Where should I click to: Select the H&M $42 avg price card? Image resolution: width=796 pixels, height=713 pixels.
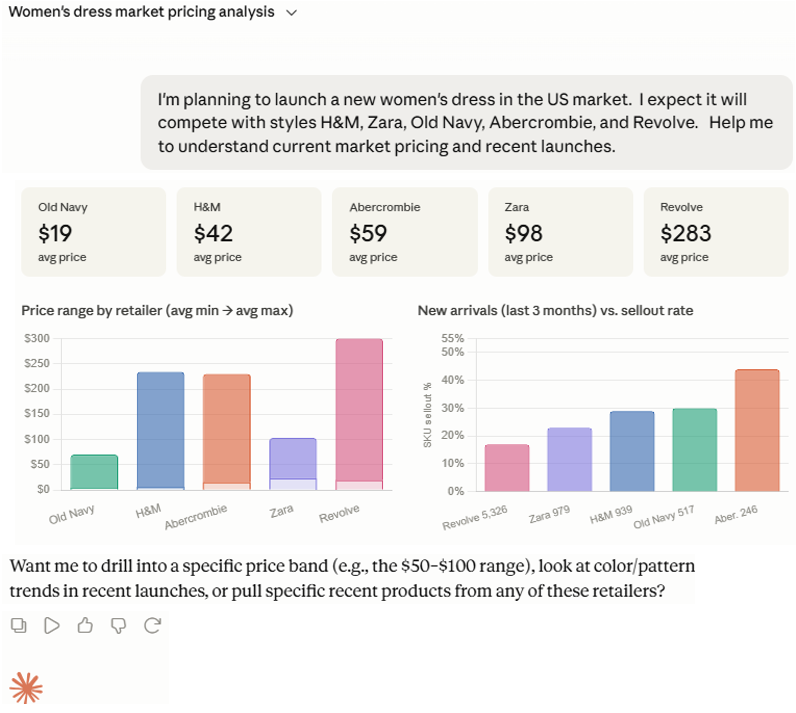click(x=249, y=232)
